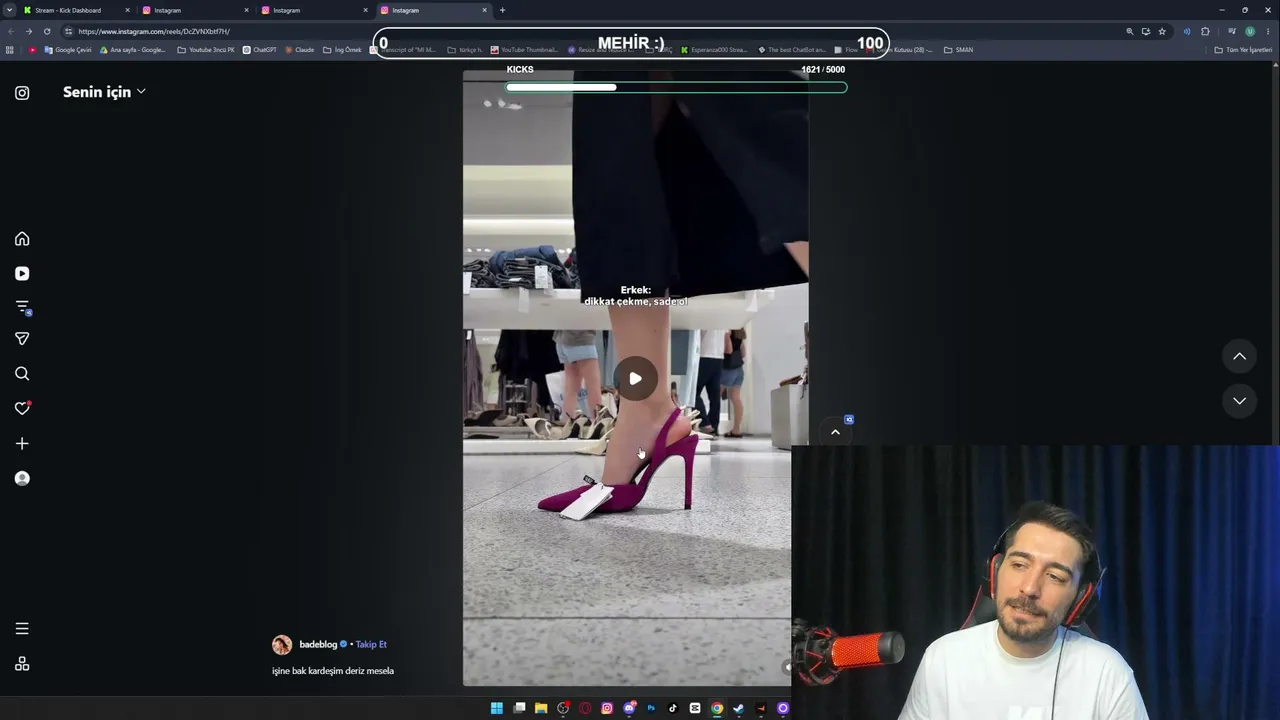Go to Instagram home via logo

[22, 93]
